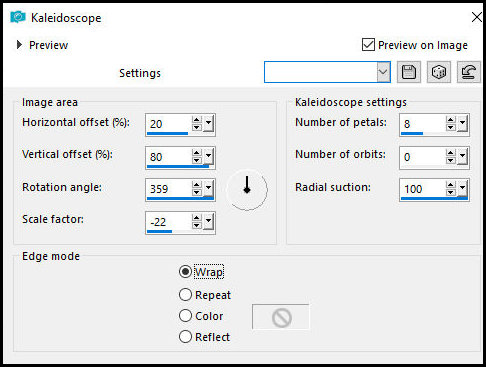Click the Kaleidoscope app icon in title bar

coord(18,17)
